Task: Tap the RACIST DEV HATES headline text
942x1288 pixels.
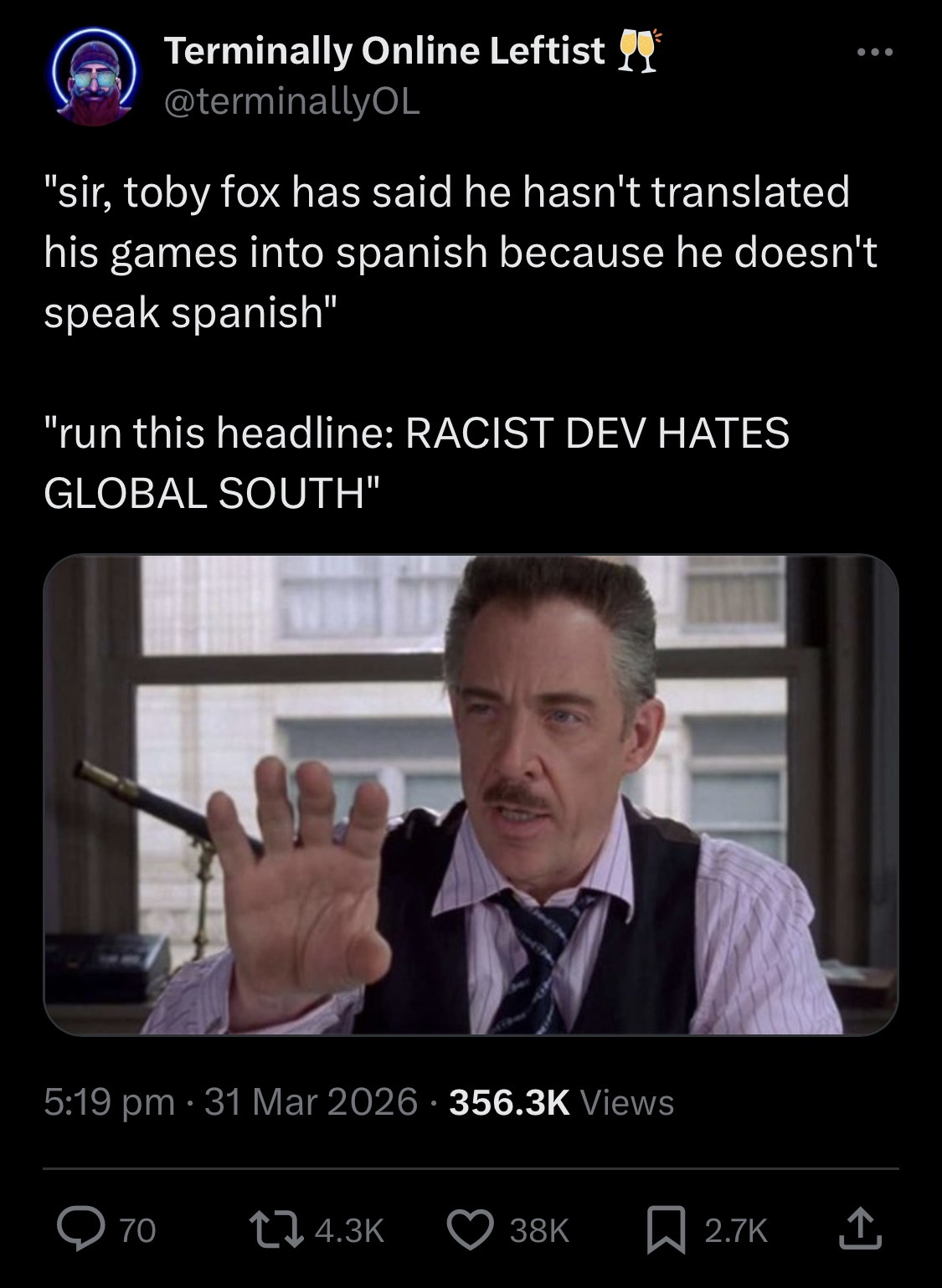Action: 597,433
